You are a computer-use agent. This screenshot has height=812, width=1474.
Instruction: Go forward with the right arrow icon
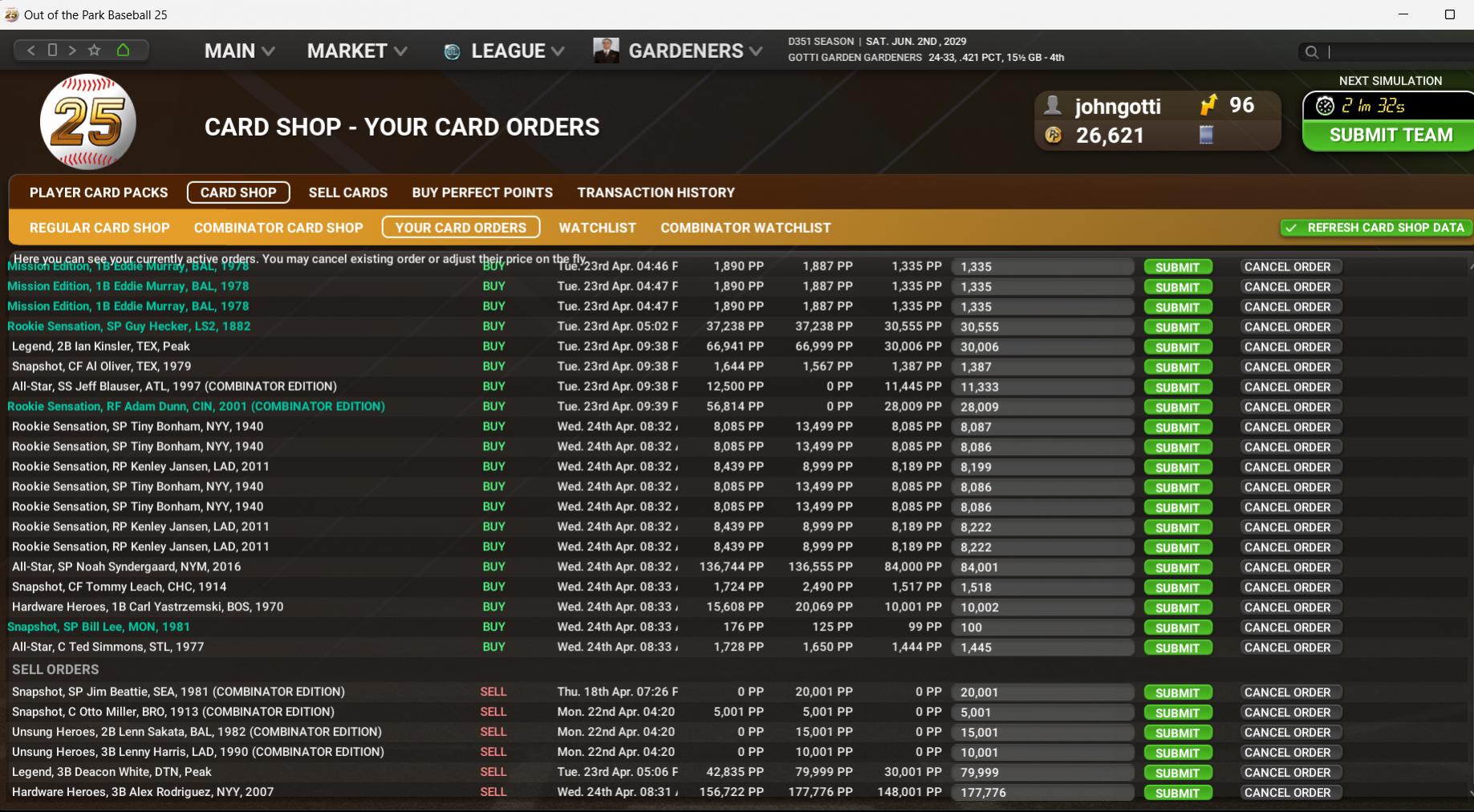coord(72,51)
